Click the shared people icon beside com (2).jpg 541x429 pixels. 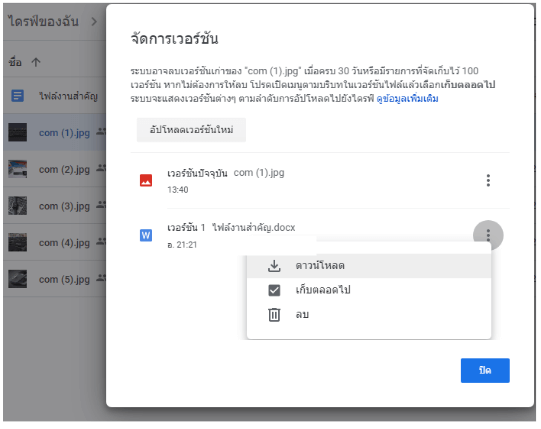coord(101,168)
